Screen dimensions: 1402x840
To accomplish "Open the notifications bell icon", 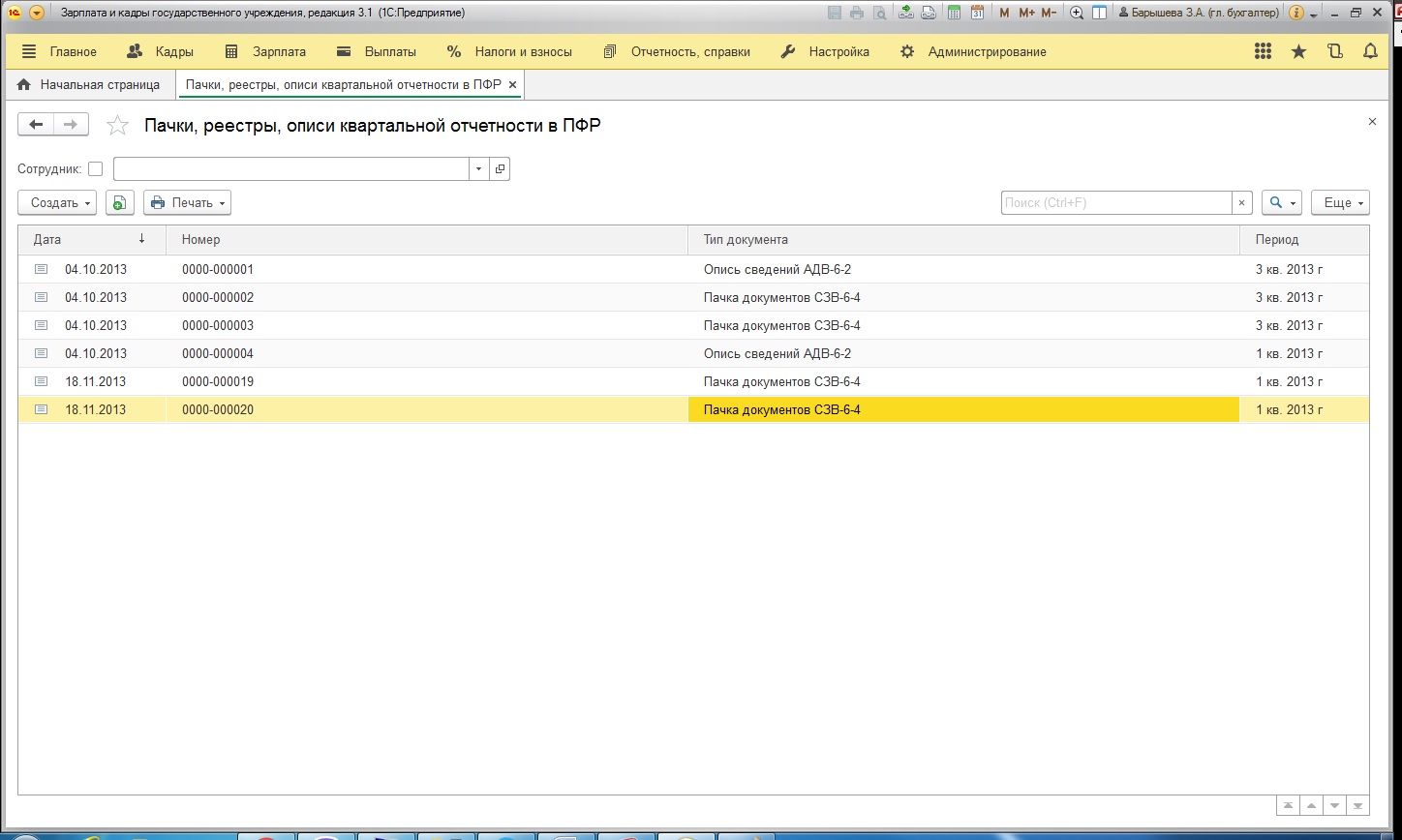I will [1370, 51].
